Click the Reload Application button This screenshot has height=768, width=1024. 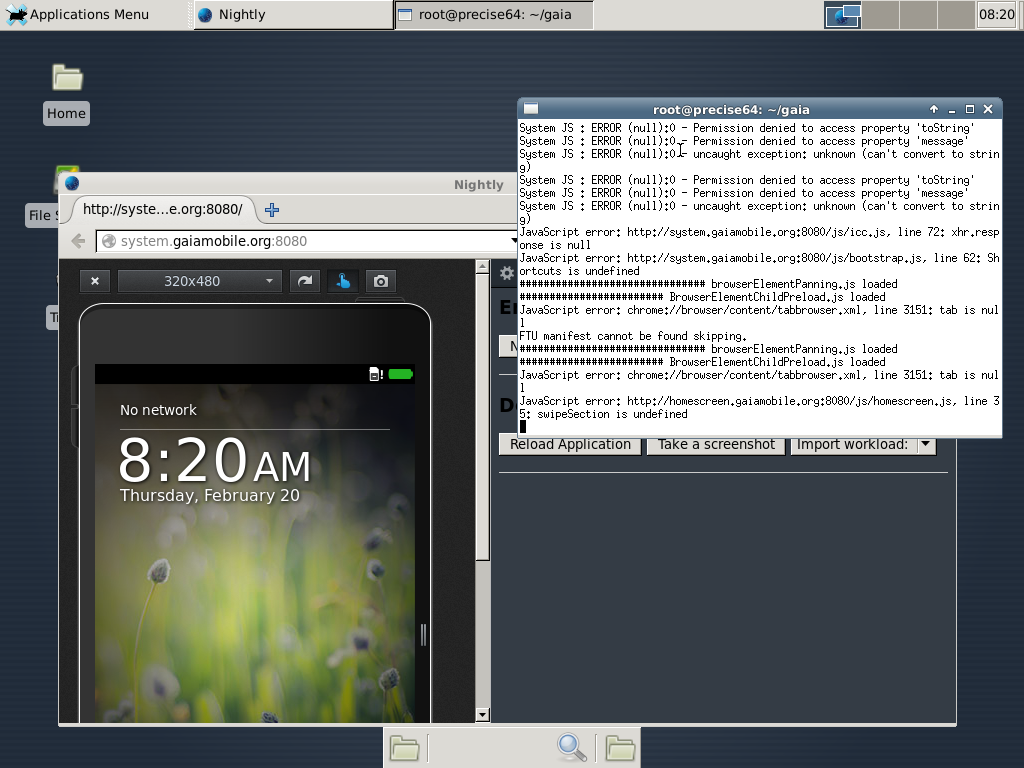(x=570, y=445)
